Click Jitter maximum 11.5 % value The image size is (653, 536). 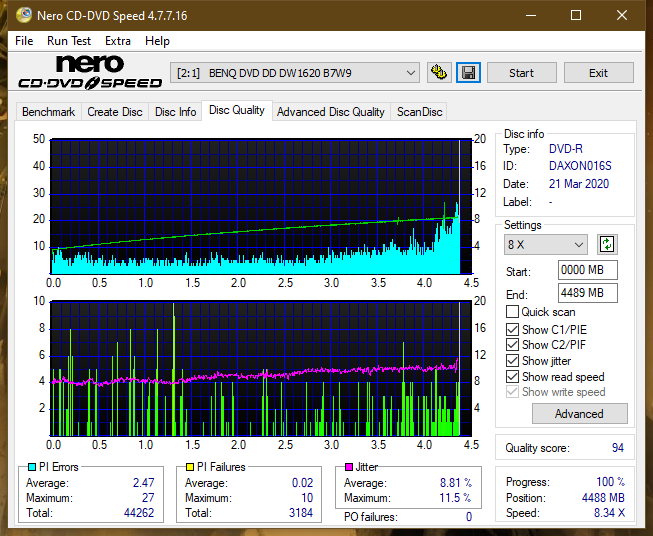pyautogui.click(x=456, y=498)
